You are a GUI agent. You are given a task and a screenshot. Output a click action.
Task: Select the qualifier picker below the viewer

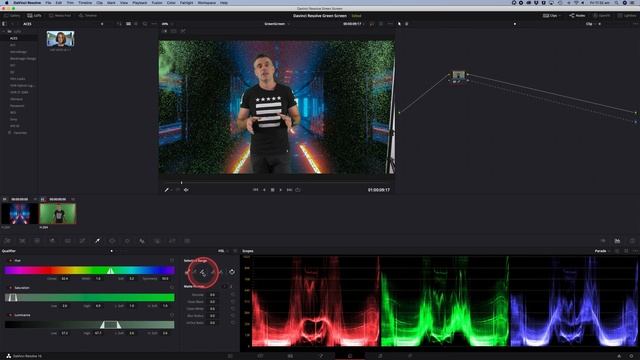[167, 190]
